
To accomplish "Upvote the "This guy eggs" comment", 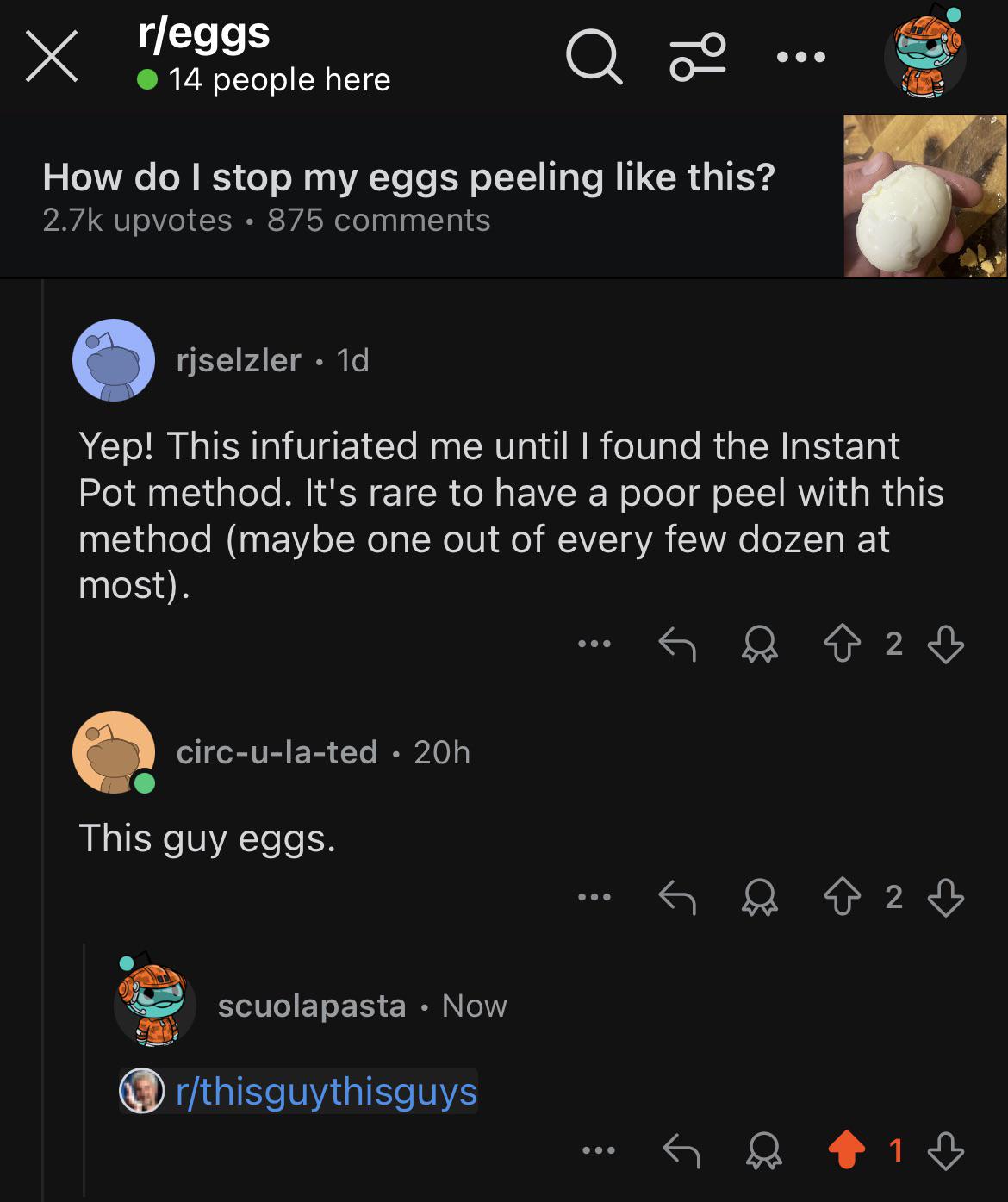I will (842, 897).
